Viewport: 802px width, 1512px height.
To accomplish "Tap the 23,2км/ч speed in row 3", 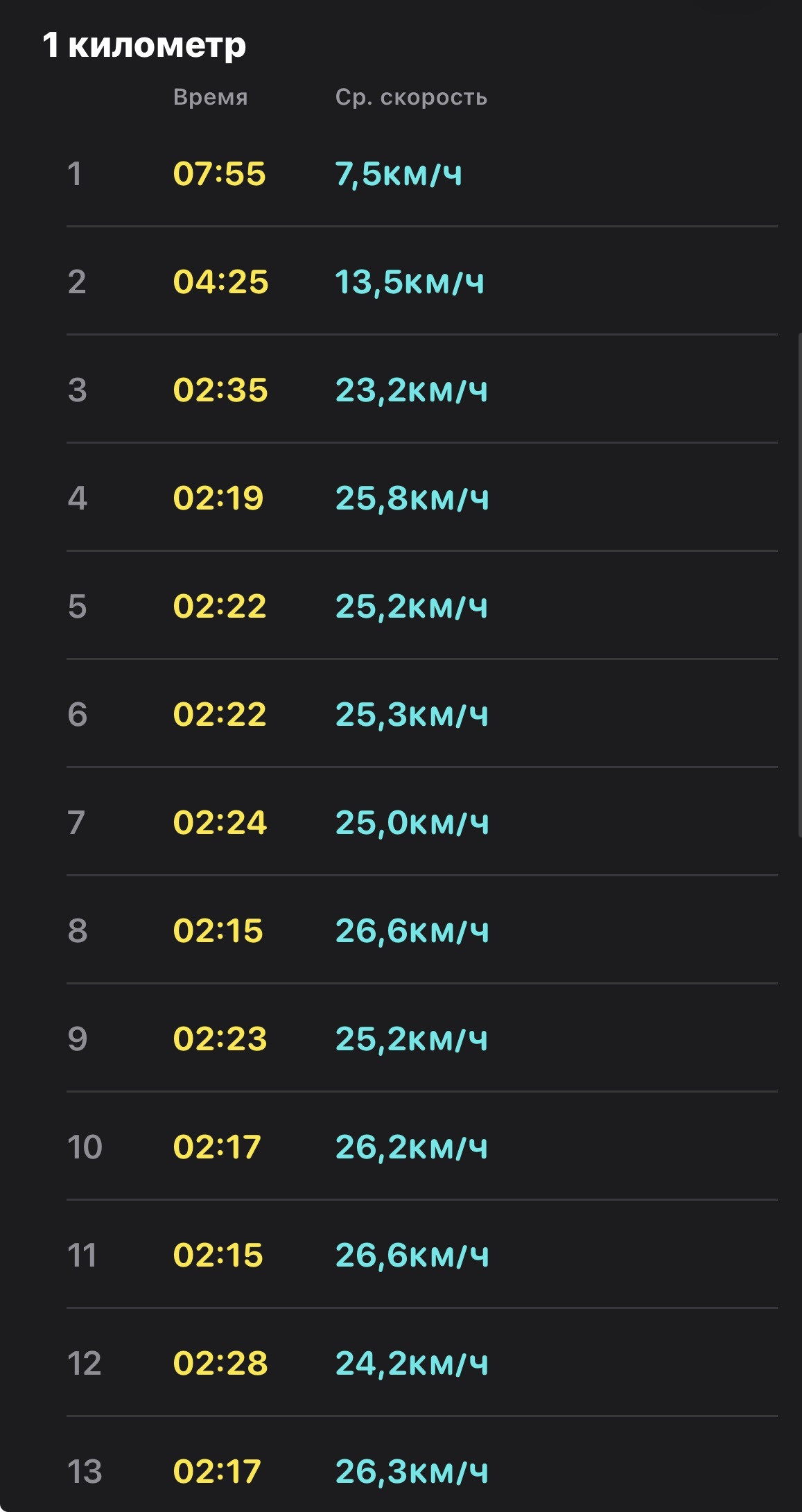I will point(412,390).
